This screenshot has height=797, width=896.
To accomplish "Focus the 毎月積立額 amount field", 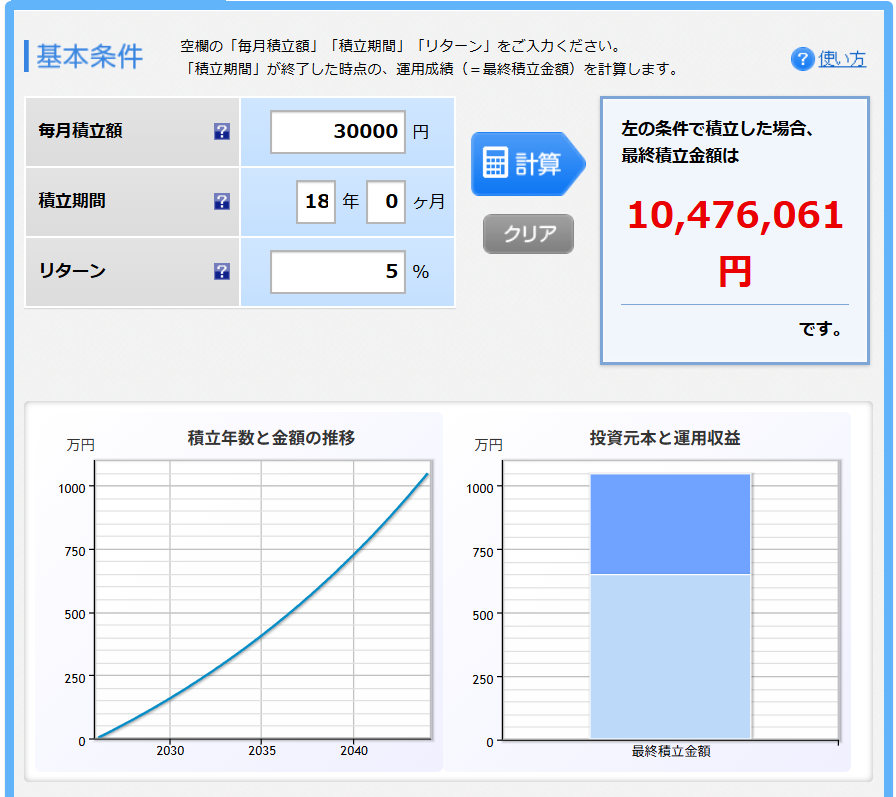I will pos(337,132).
